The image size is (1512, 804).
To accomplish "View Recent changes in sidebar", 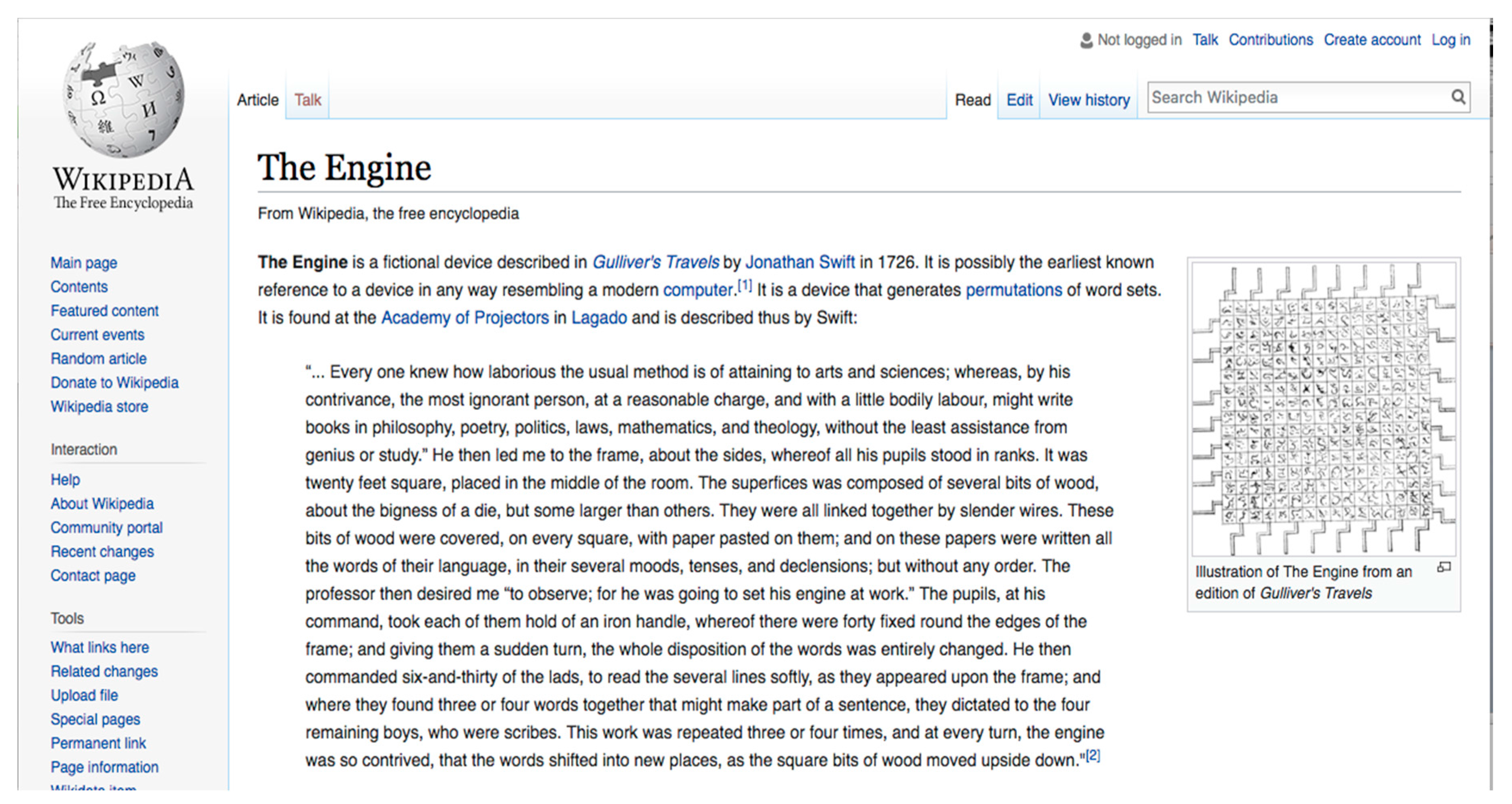I will click(102, 552).
